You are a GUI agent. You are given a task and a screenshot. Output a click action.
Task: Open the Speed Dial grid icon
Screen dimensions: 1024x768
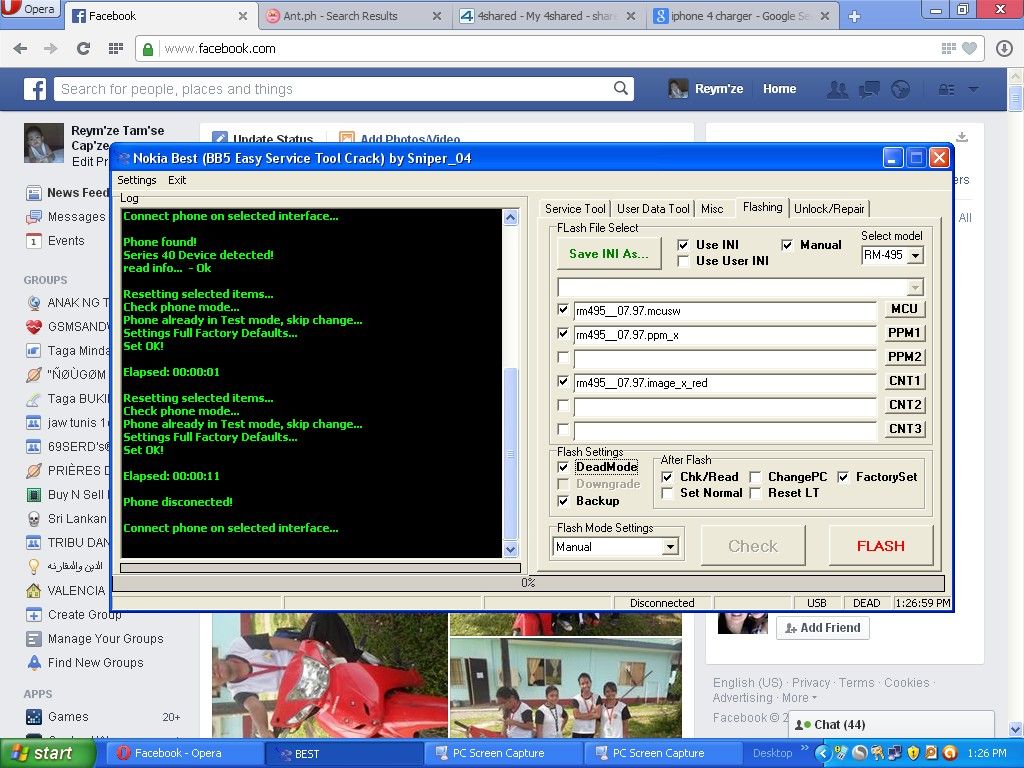[x=115, y=48]
